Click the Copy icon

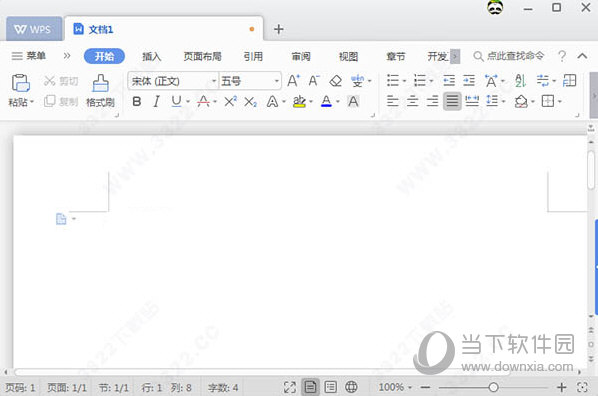pos(50,101)
